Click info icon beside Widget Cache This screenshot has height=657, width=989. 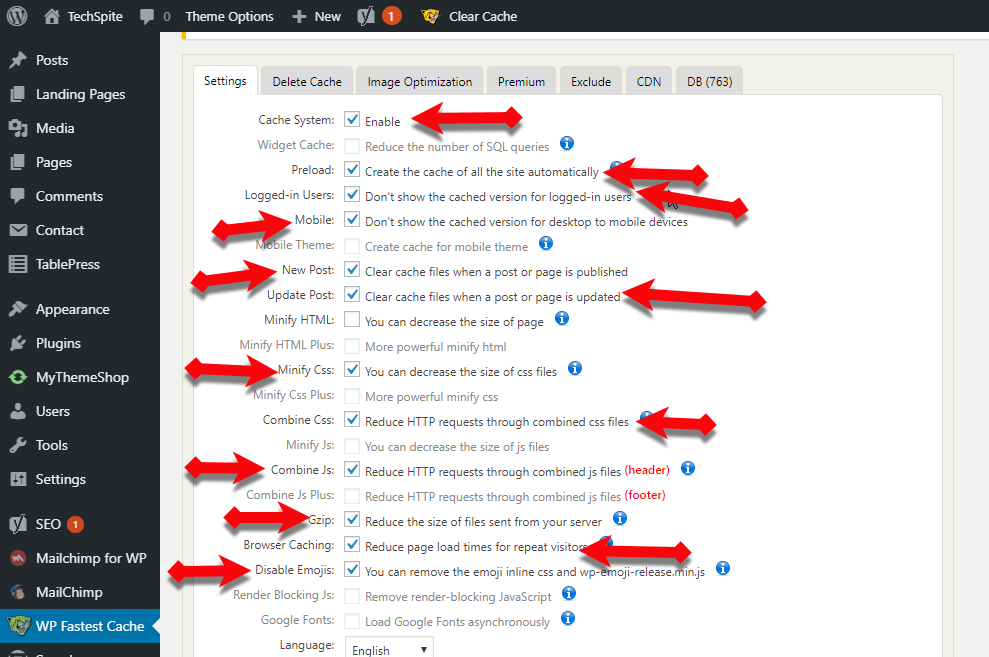coord(567,144)
